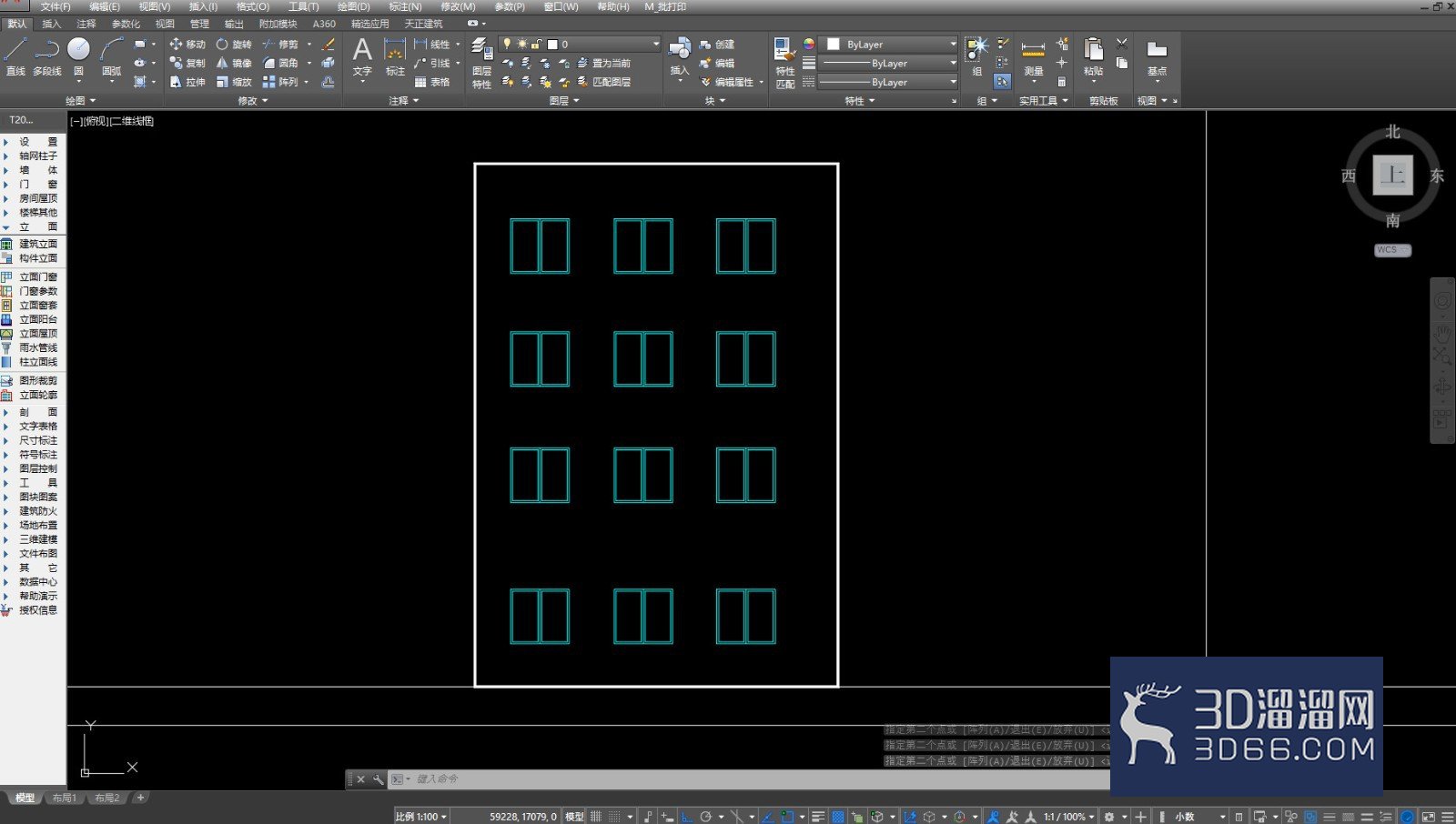Select the 直线 (Line) tool
The width and height of the screenshot is (1456, 824).
pos(15,56)
